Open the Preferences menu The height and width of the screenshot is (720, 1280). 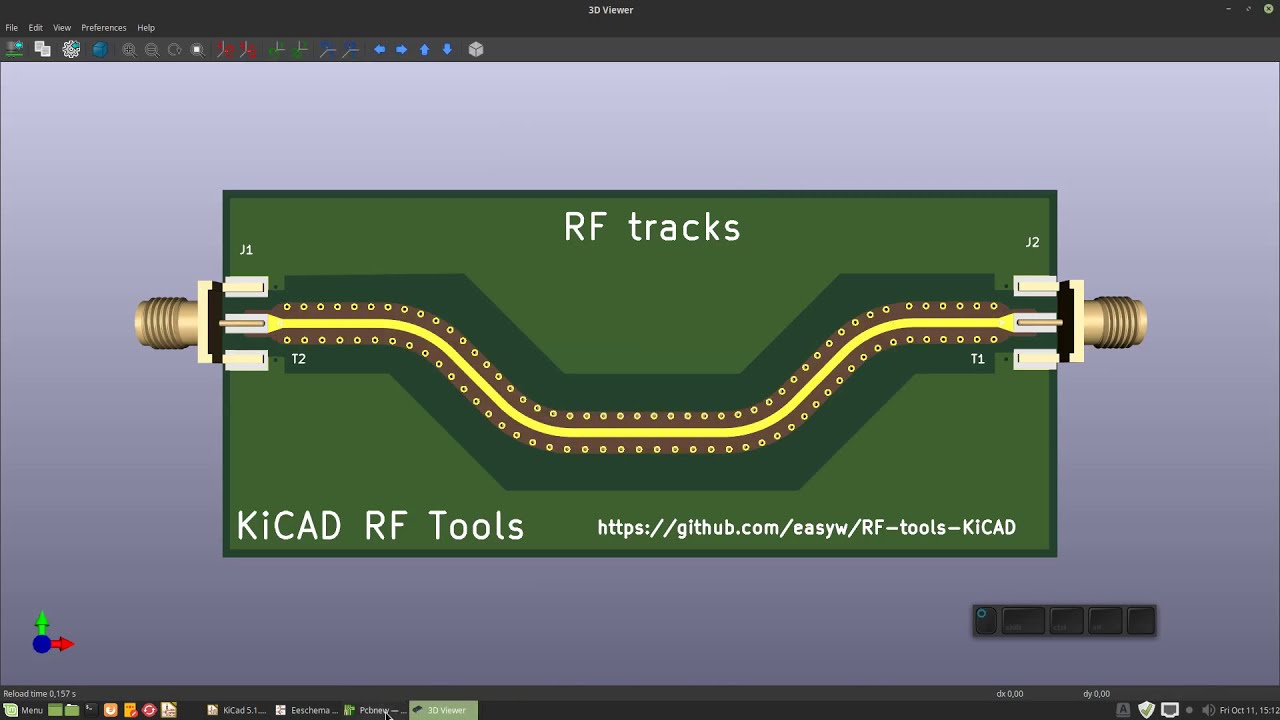pyautogui.click(x=104, y=28)
